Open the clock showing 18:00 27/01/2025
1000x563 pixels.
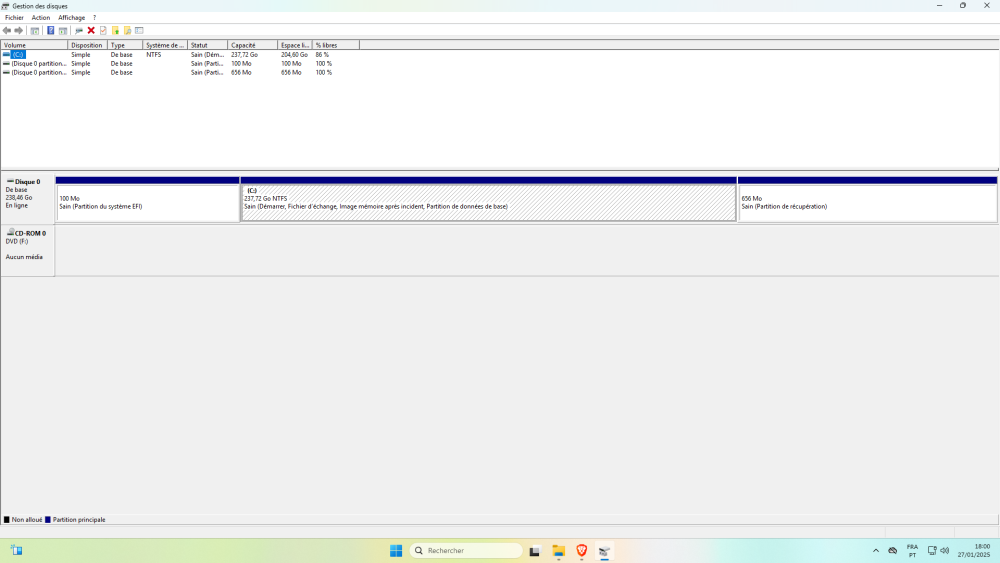tap(974, 551)
